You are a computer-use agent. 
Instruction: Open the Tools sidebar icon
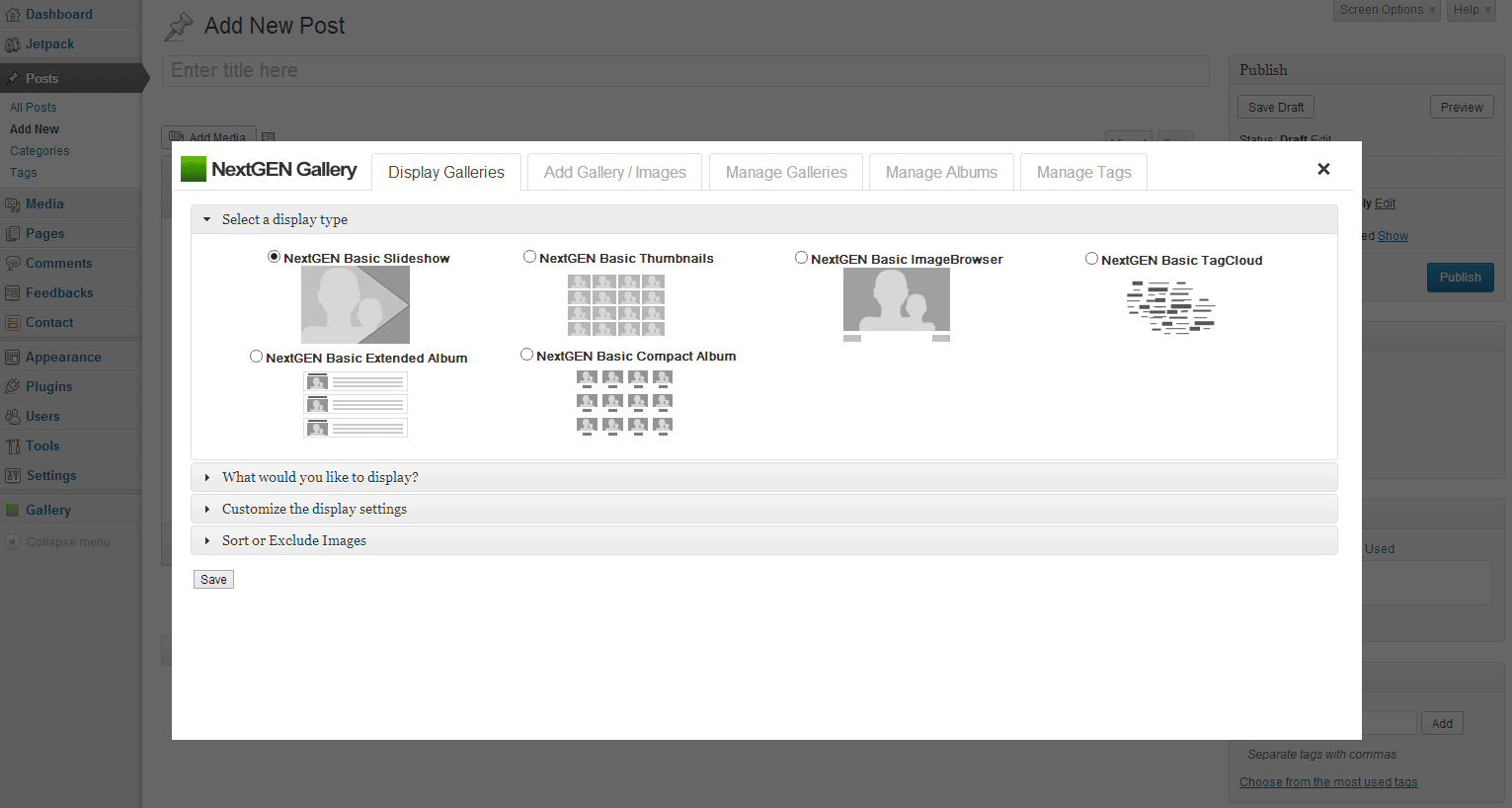(x=13, y=446)
